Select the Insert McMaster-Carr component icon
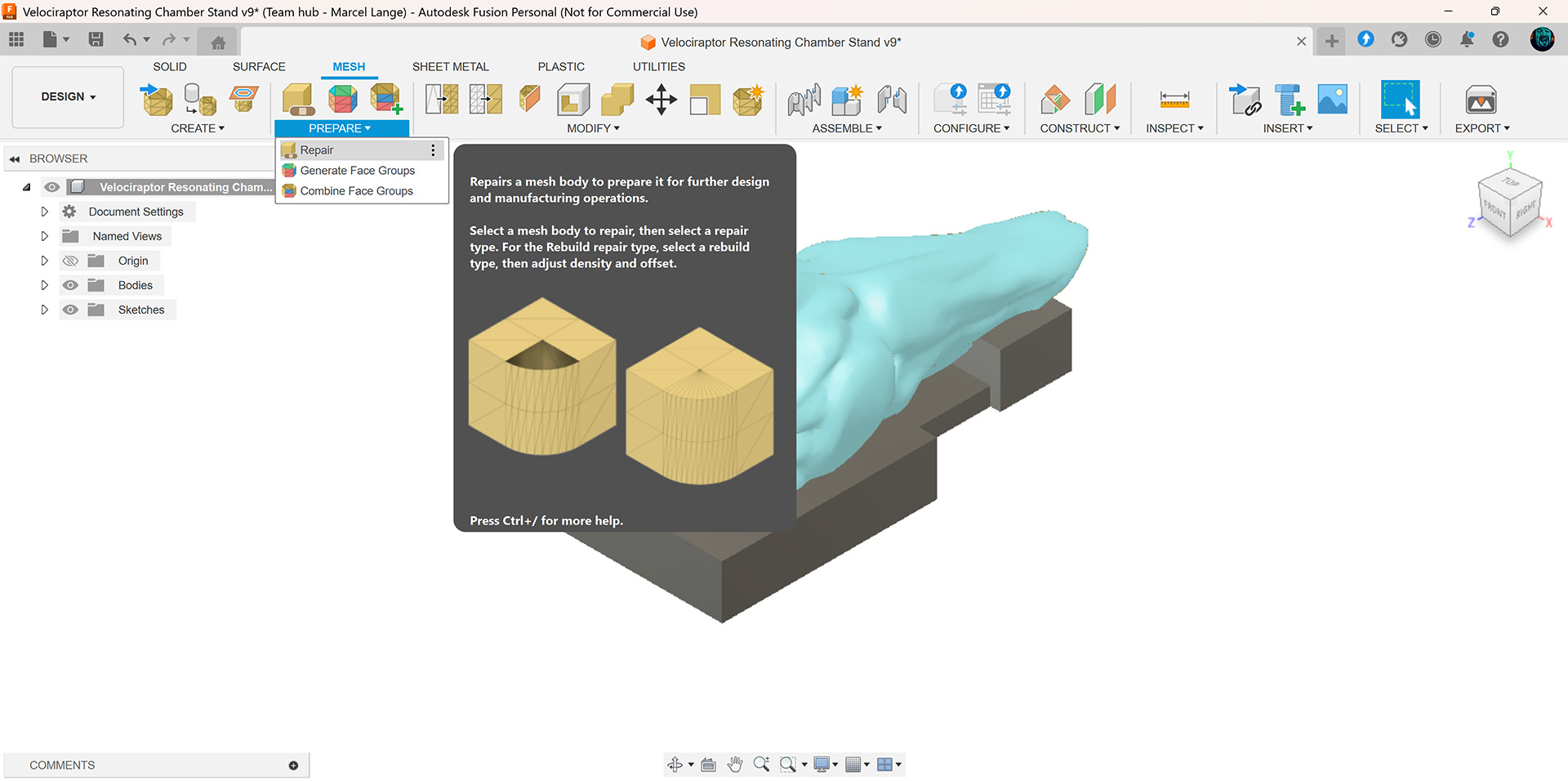 point(1290,100)
